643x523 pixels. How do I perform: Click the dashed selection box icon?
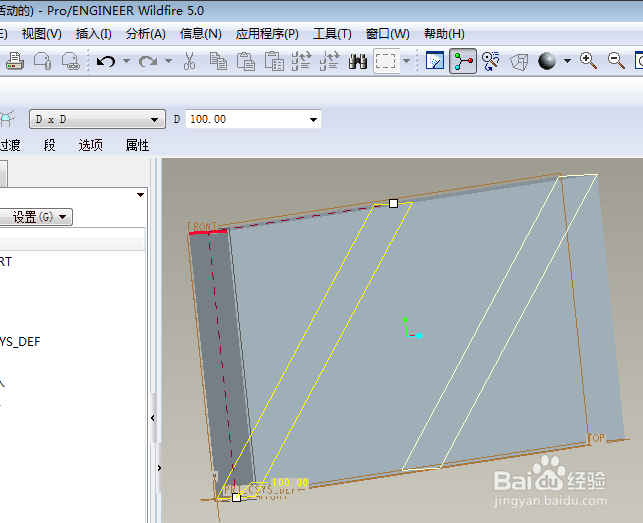tap(386, 62)
